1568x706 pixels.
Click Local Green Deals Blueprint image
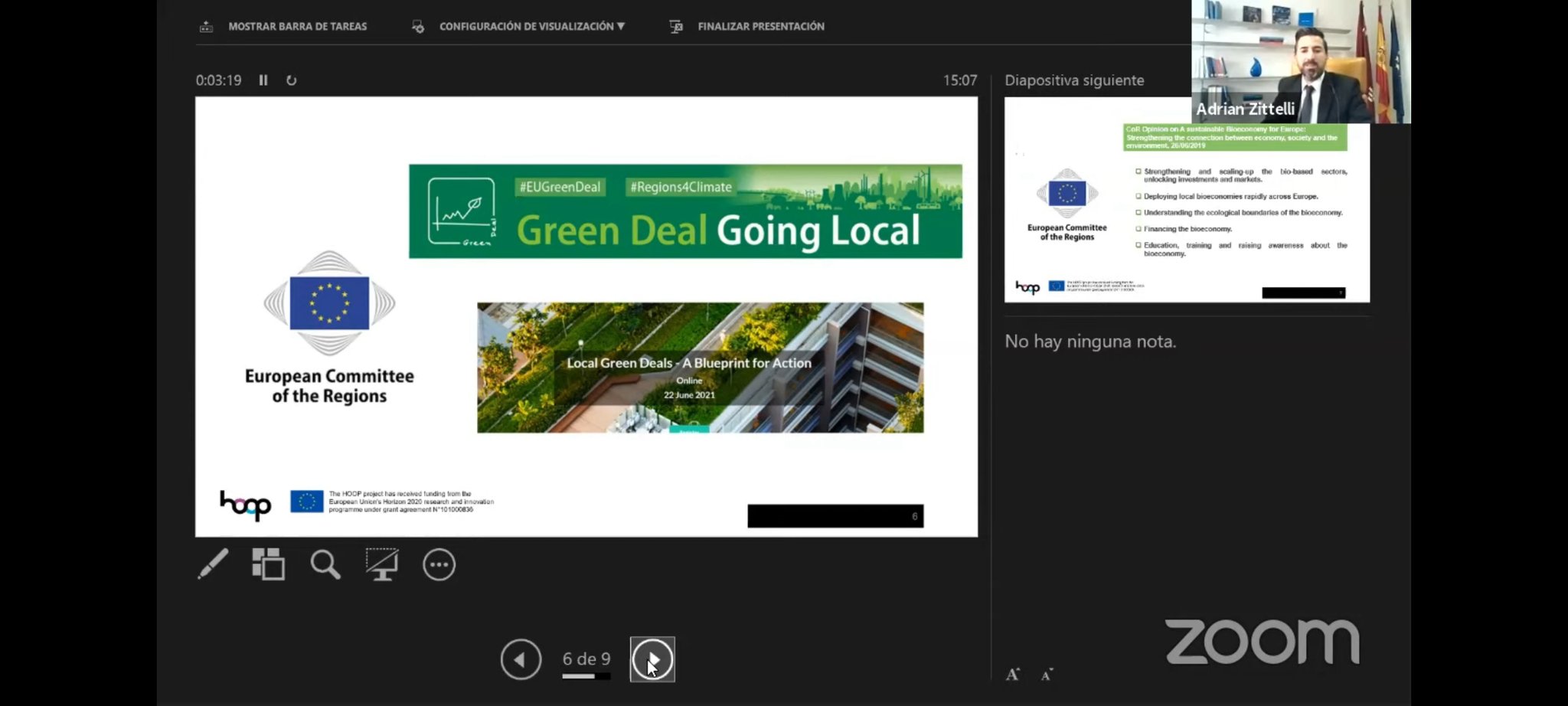tap(701, 368)
